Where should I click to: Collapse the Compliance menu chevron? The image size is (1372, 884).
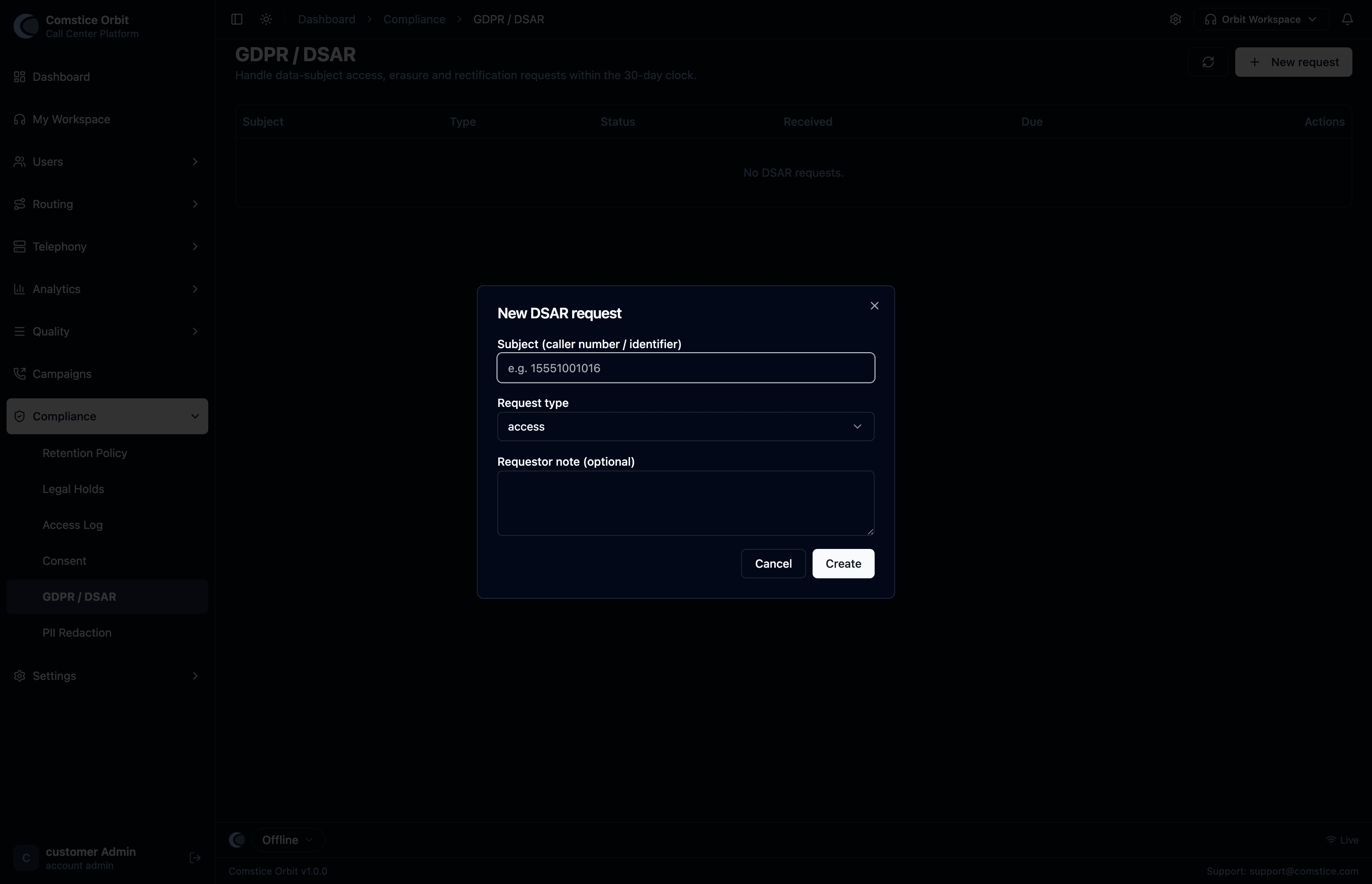click(x=195, y=417)
